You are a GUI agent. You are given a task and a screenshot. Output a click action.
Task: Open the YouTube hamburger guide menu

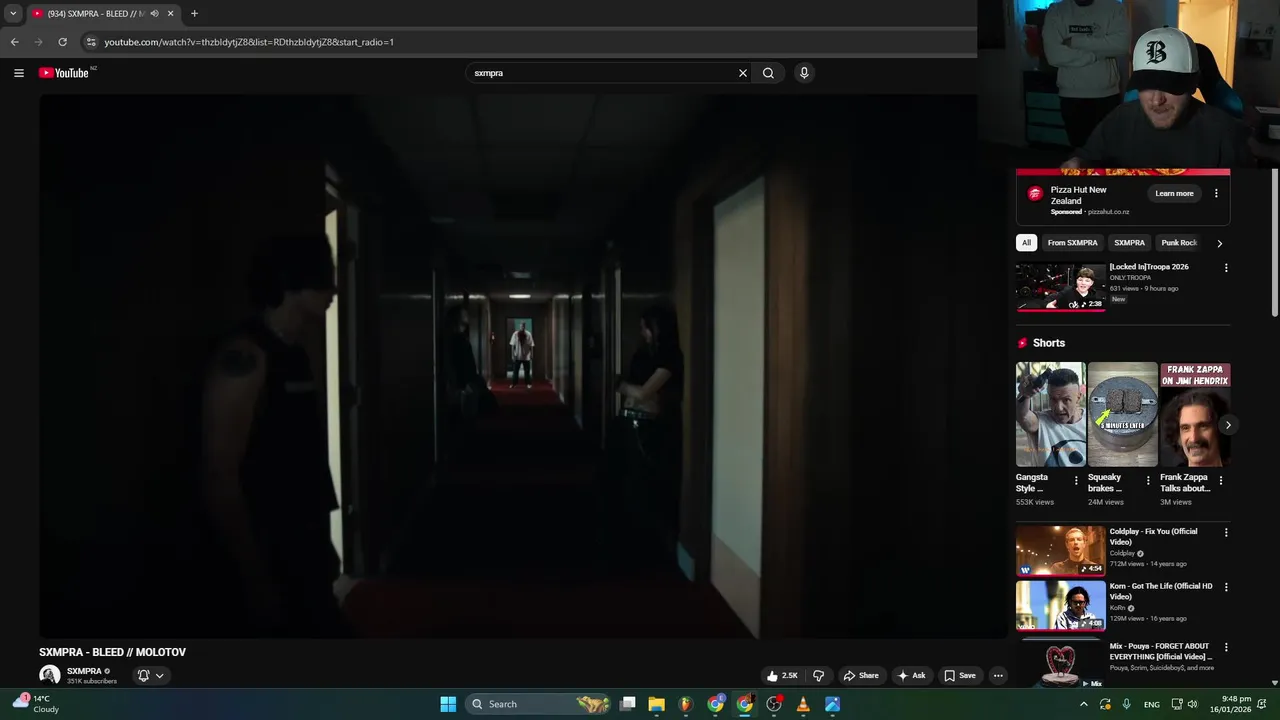click(x=18, y=73)
